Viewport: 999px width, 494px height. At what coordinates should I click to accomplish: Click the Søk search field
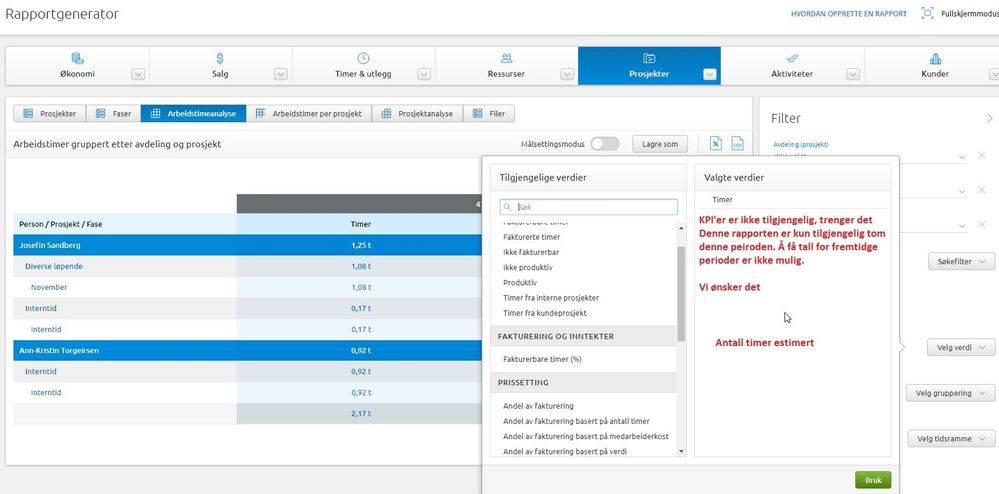pyautogui.click(x=589, y=207)
